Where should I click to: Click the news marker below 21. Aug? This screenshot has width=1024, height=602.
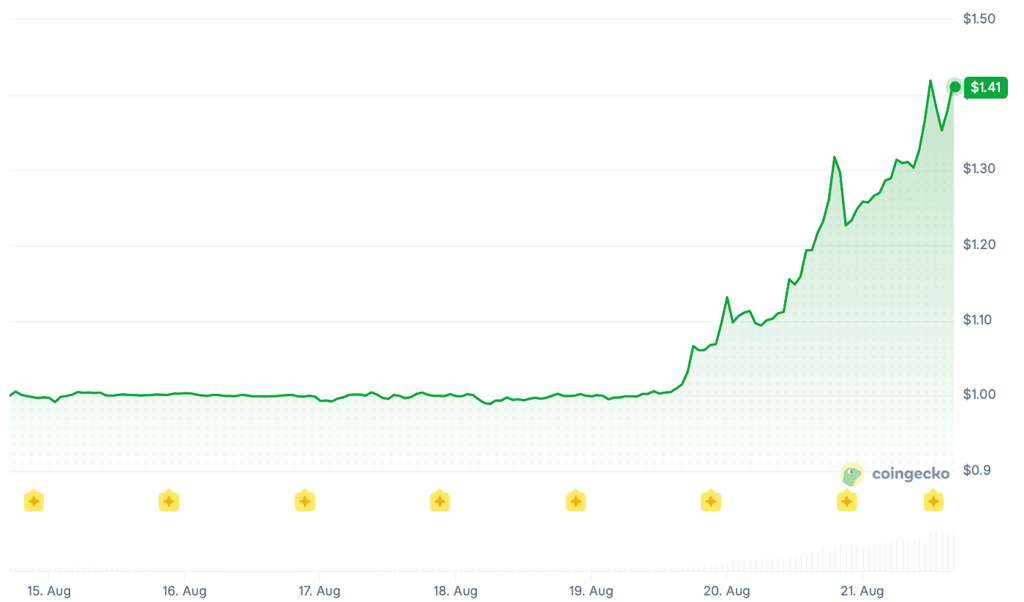tap(847, 501)
